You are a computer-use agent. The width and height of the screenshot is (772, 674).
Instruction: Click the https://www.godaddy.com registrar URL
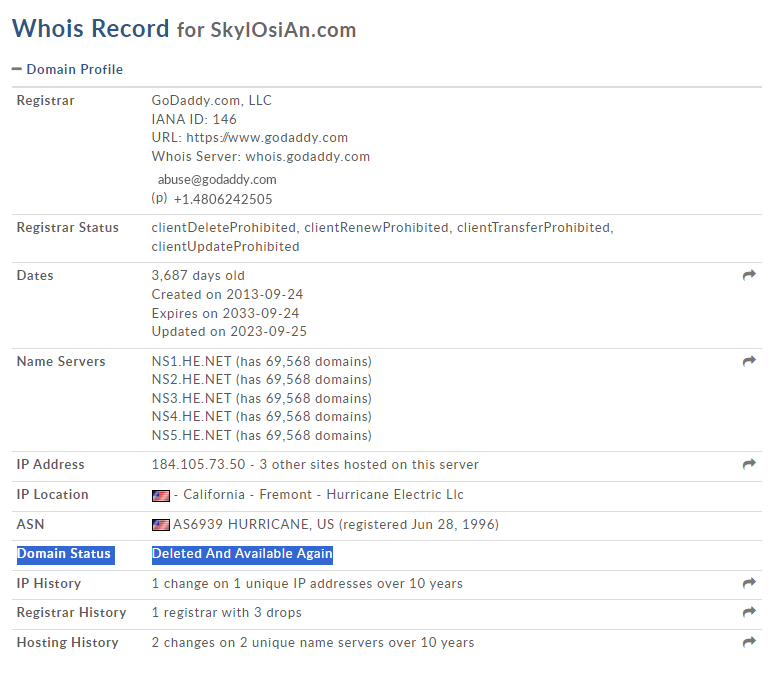[x=267, y=137]
